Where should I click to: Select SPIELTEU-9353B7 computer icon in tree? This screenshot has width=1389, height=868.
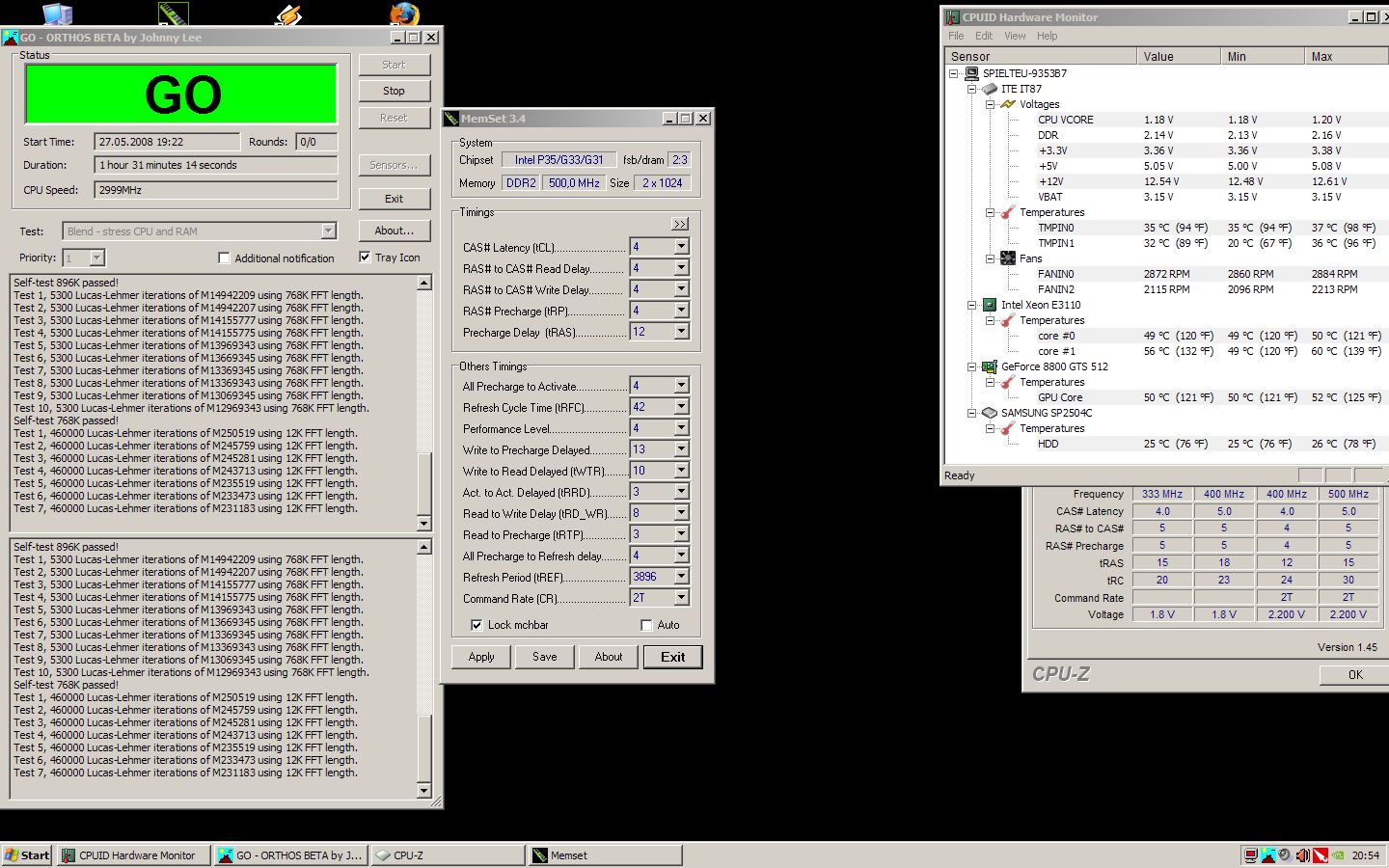971,73
